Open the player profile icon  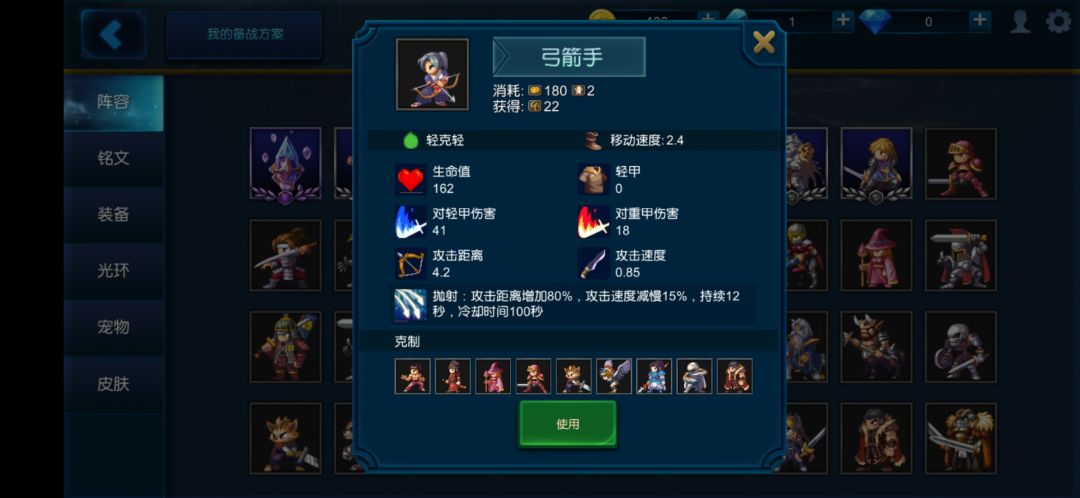tap(1020, 21)
